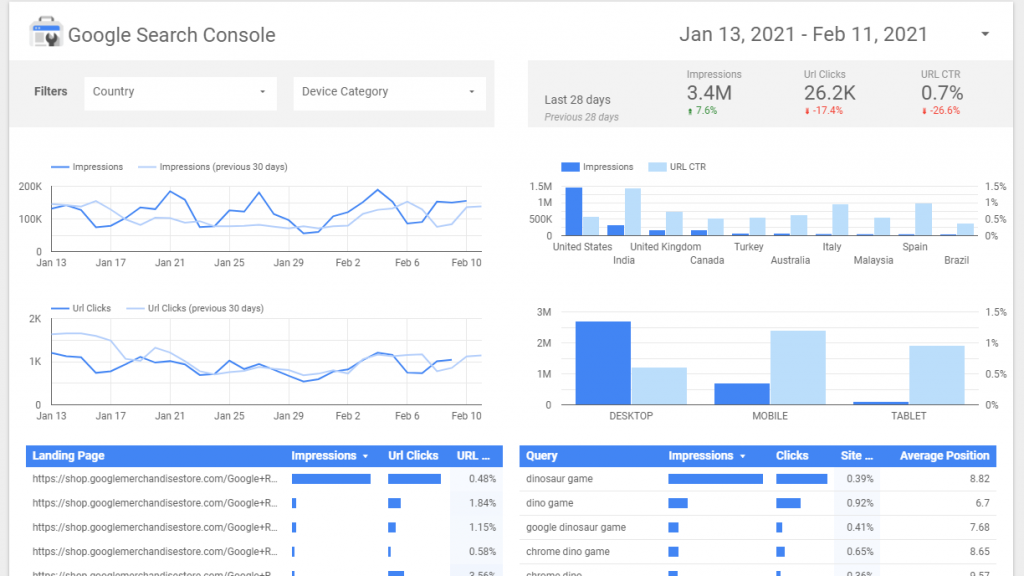Toggle Impressions (previous 30 days) legend entry
Viewport: 1024px width, 576px height.
pos(223,167)
